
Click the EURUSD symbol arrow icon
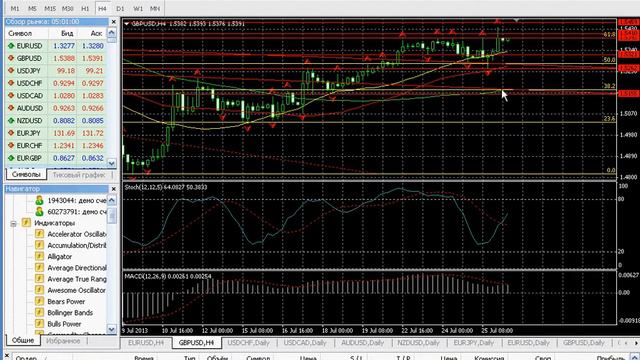11,46
